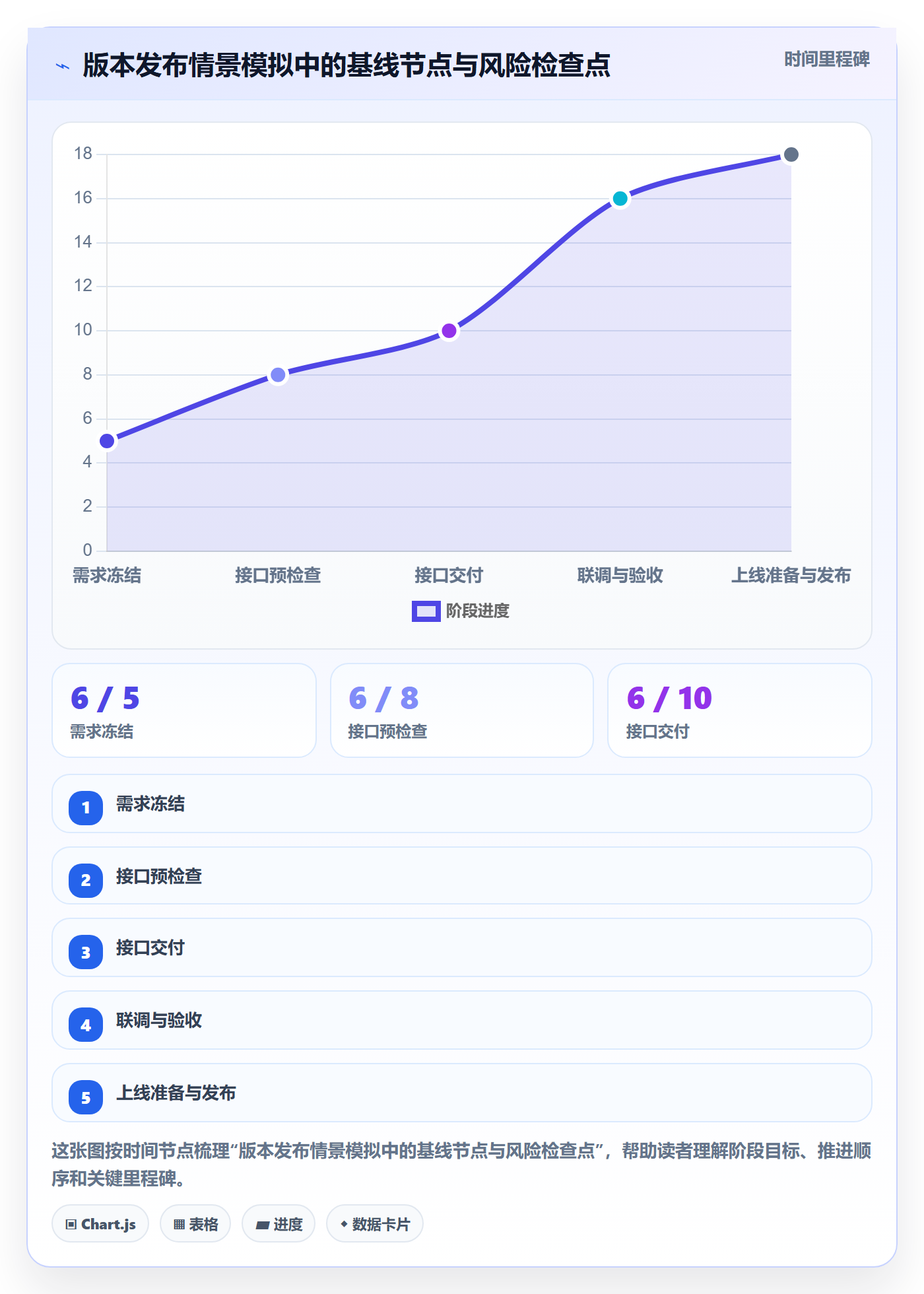The image size is (924, 1294).
Task: Open the 需求冻结 step row text
Action: coord(150,804)
